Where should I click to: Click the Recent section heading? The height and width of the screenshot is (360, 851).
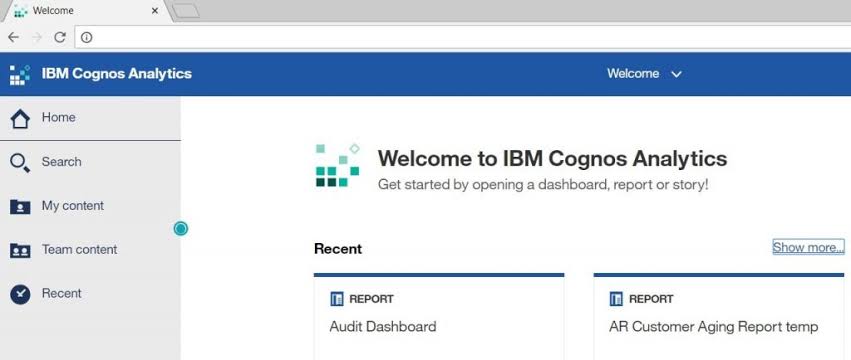point(338,249)
